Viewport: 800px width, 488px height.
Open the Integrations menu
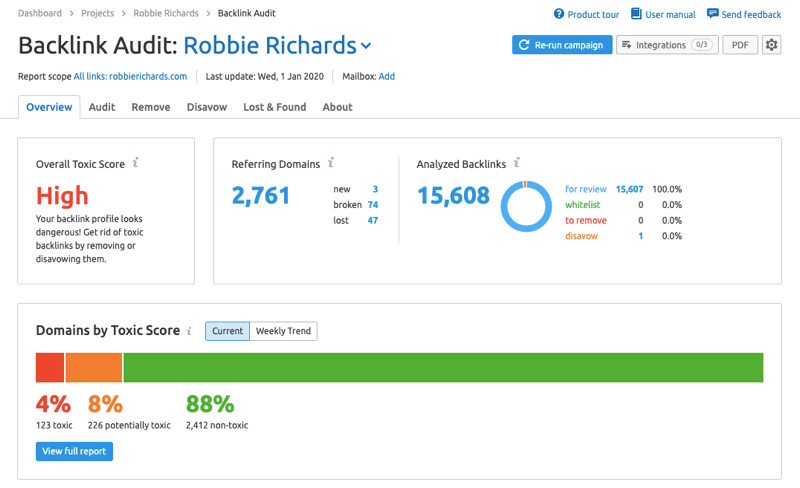(665, 45)
